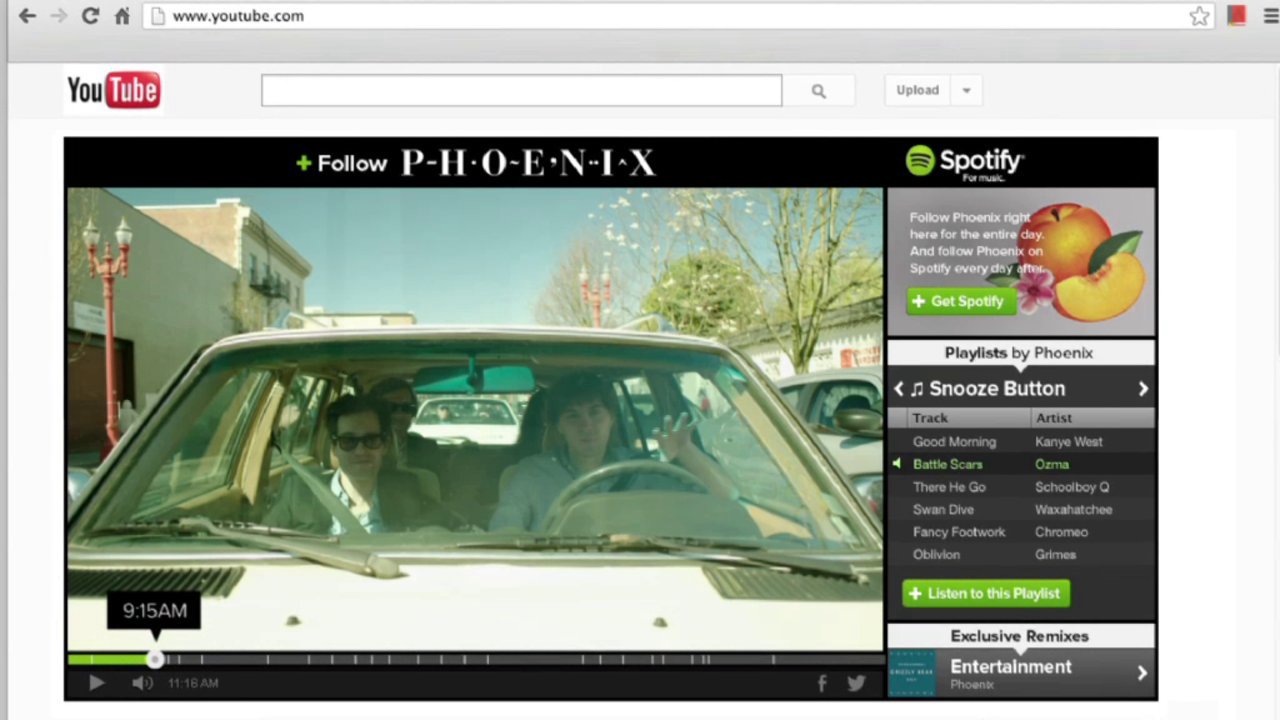Click the Playlists by Phoenix heading
This screenshot has height=720, width=1280.
(x=1019, y=353)
